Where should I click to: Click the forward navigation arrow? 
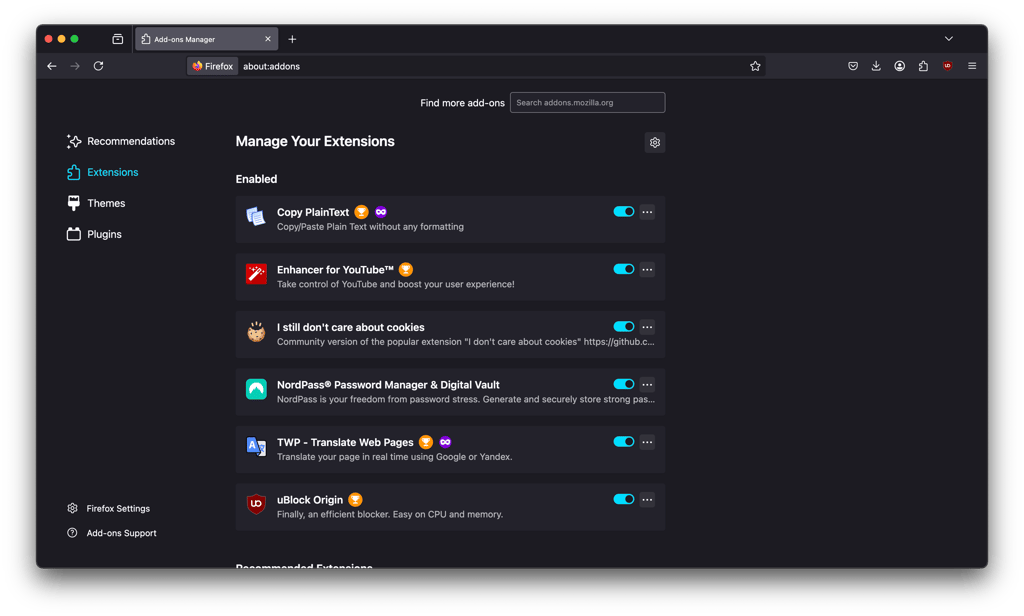click(x=75, y=66)
